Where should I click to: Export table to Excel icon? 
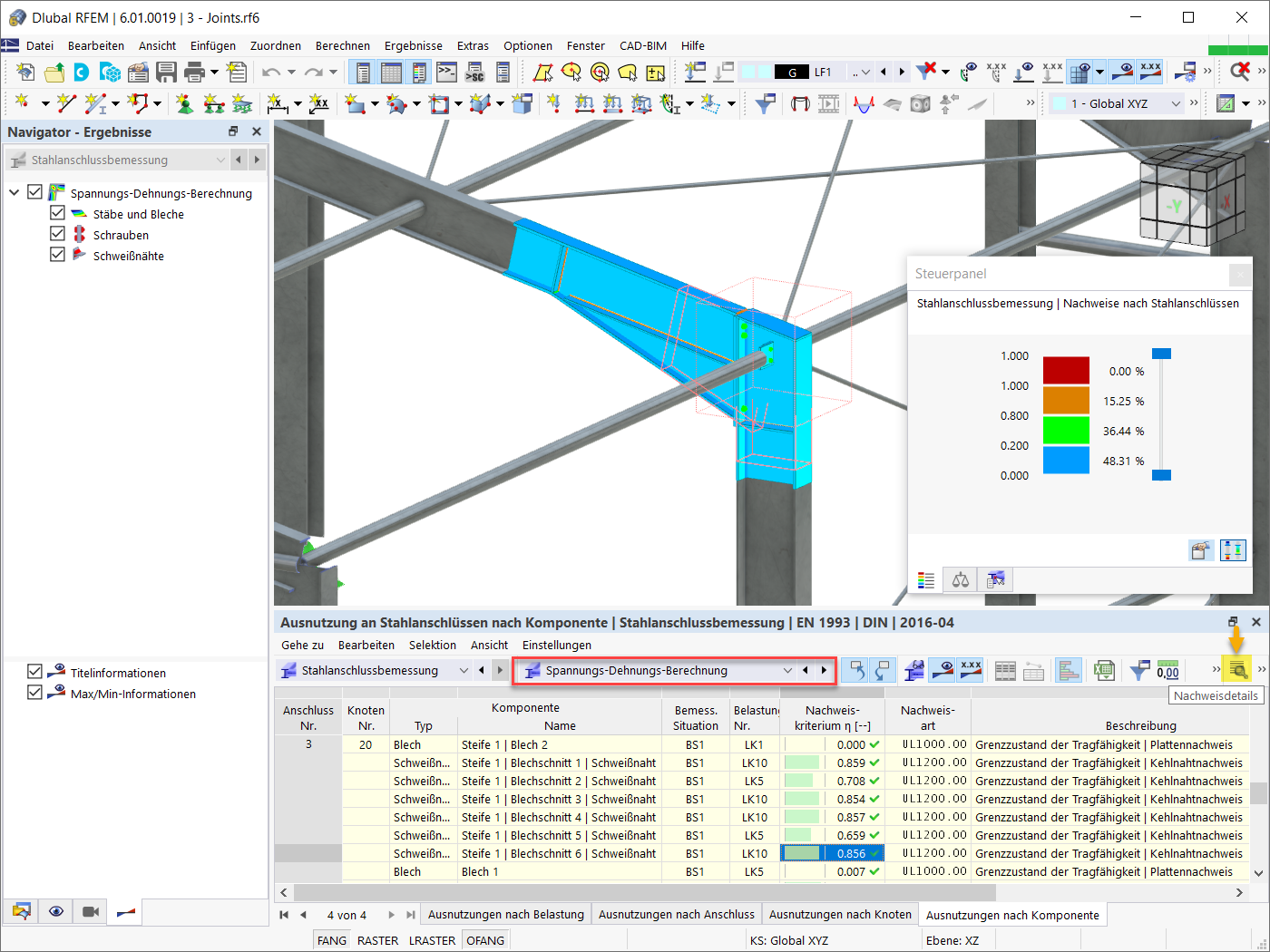coord(1104,670)
